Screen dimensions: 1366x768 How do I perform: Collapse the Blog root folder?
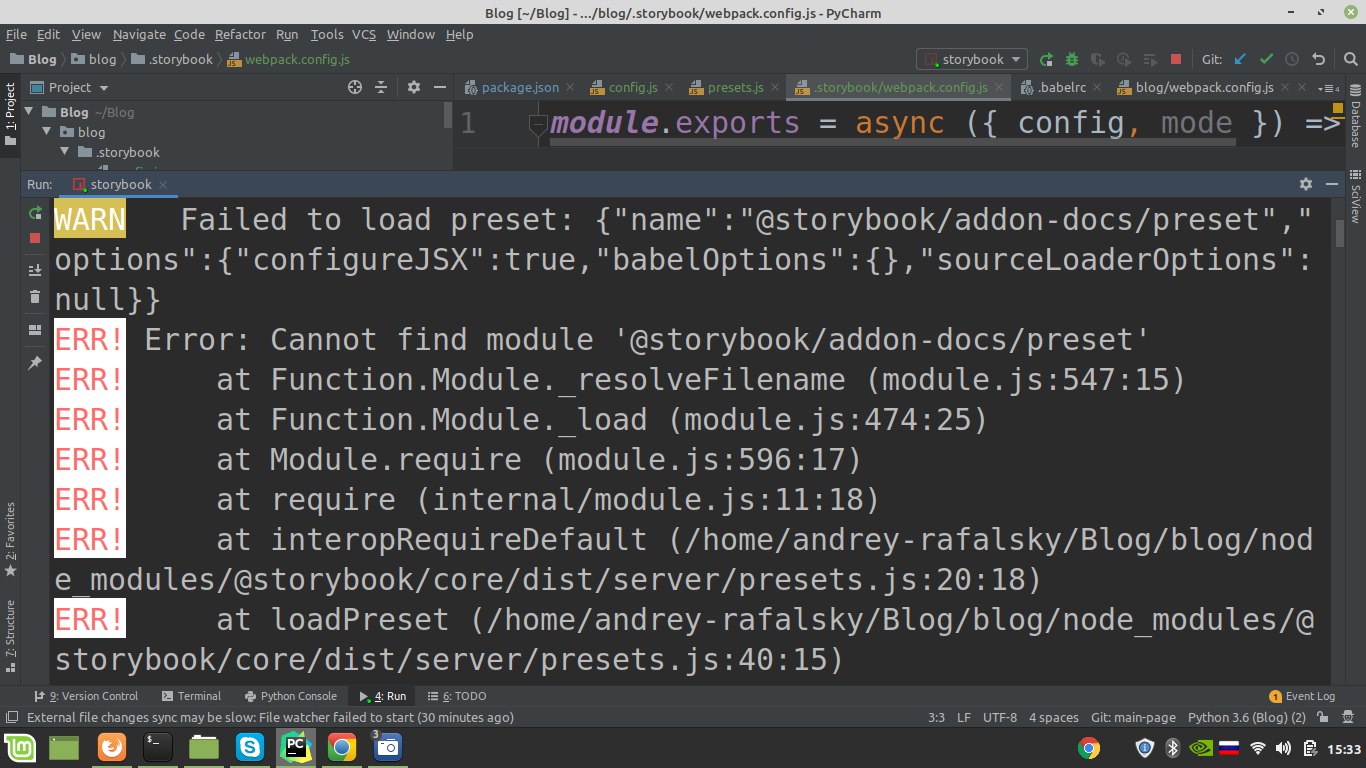click(x=29, y=112)
